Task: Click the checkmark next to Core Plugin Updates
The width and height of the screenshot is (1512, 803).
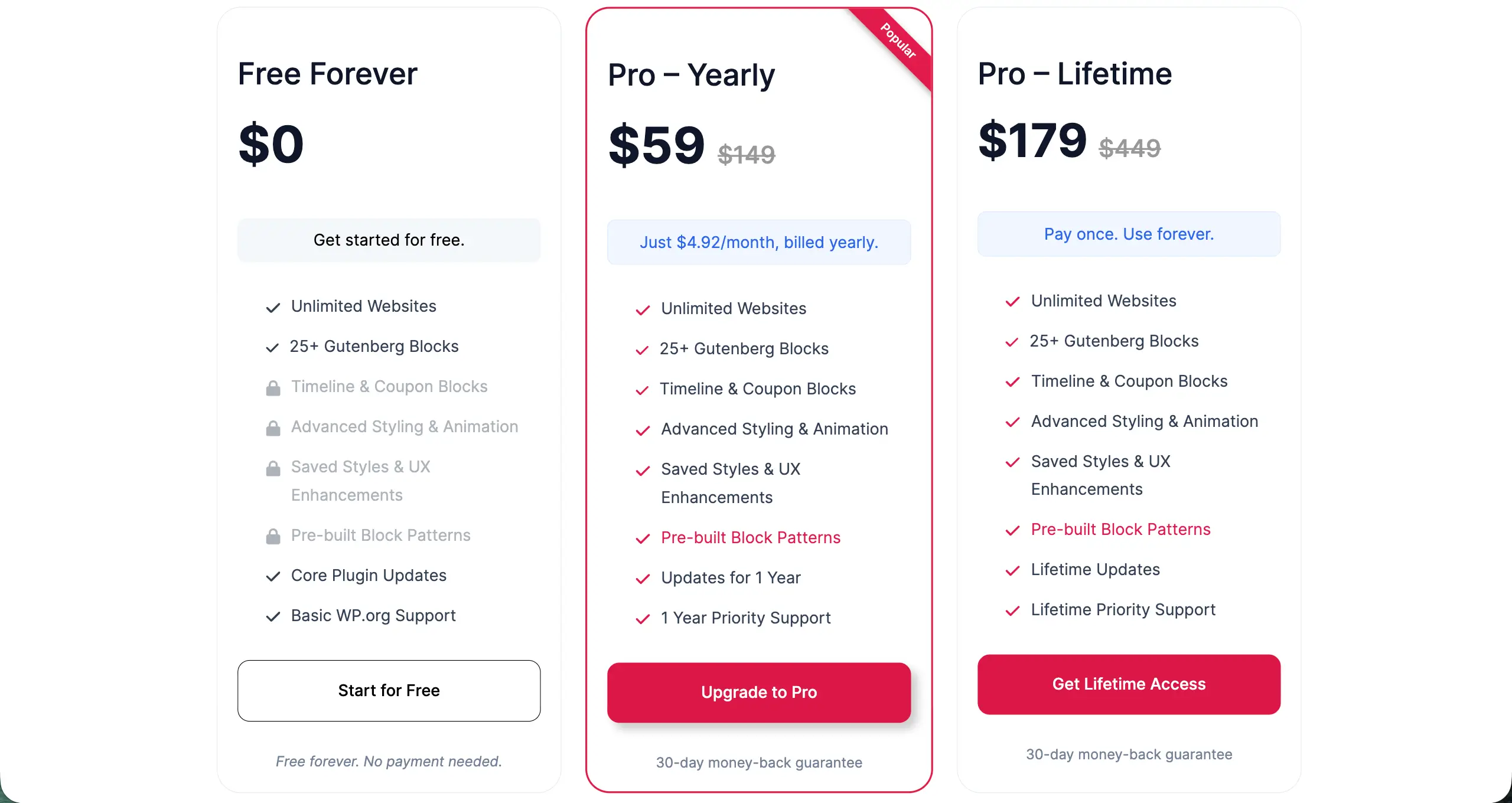Action: pos(272,577)
